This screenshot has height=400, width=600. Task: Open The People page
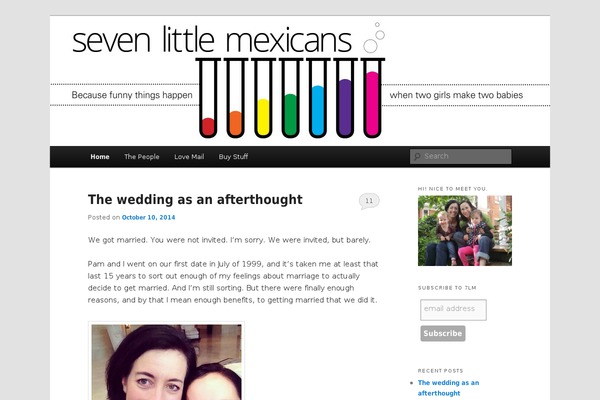point(142,157)
